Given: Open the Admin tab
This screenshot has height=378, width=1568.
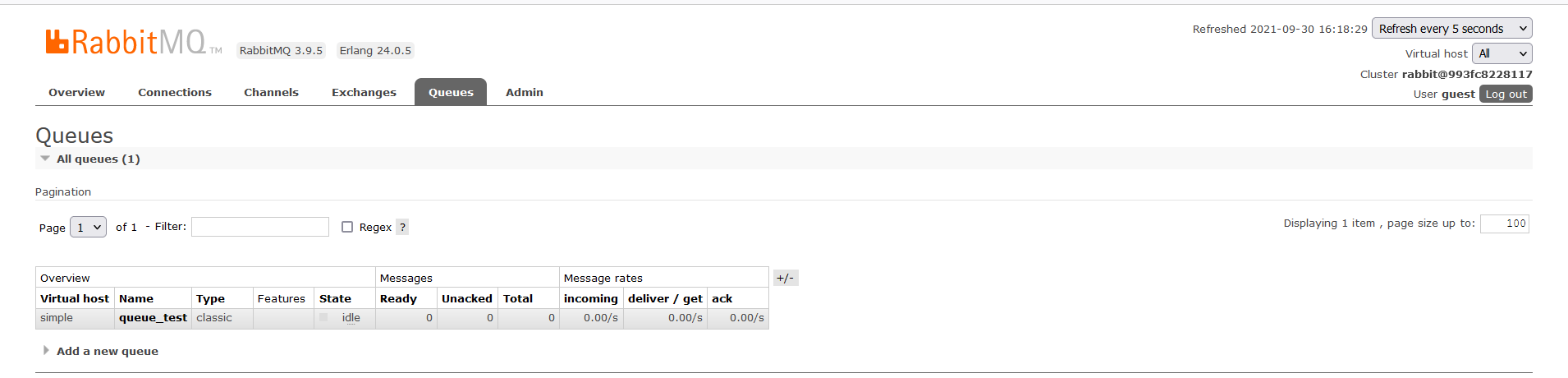Looking at the screenshot, I should coord(524,93).
